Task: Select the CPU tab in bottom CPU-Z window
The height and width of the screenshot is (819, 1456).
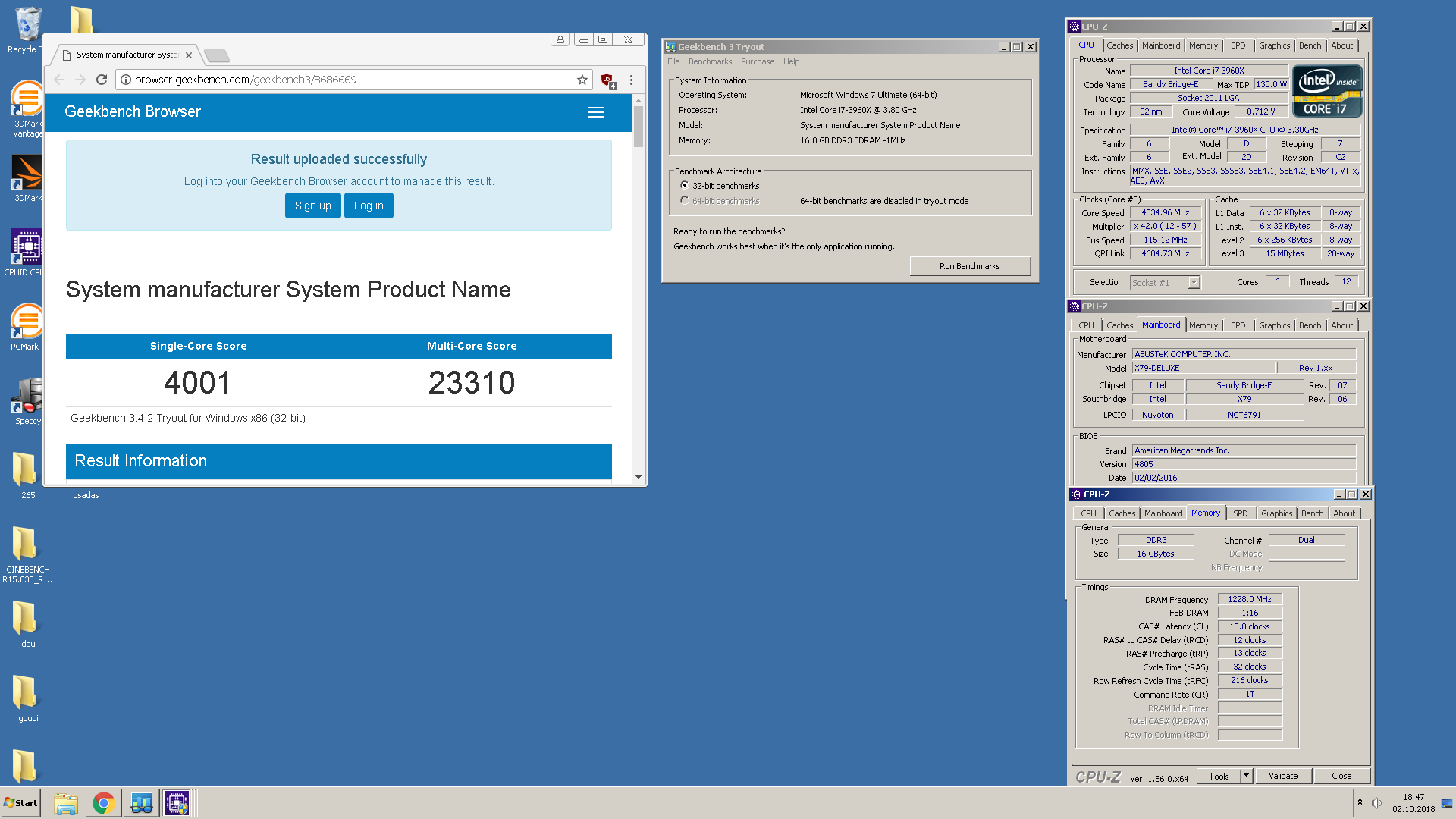Action: pos(1088,513)
